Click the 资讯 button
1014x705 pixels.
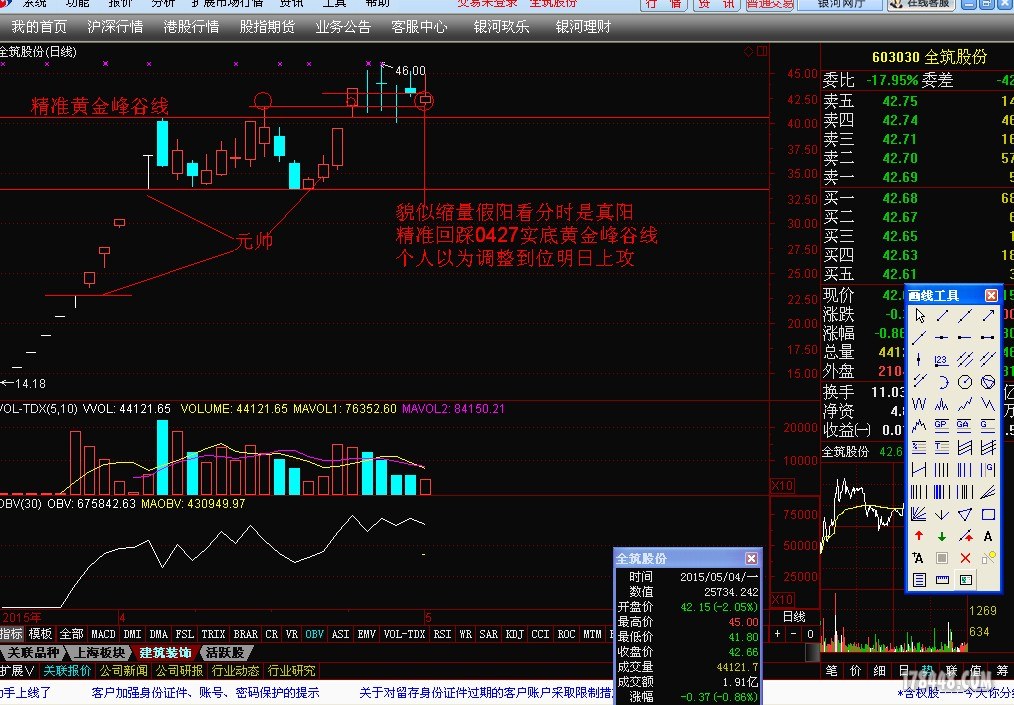(x=717, y=4)
